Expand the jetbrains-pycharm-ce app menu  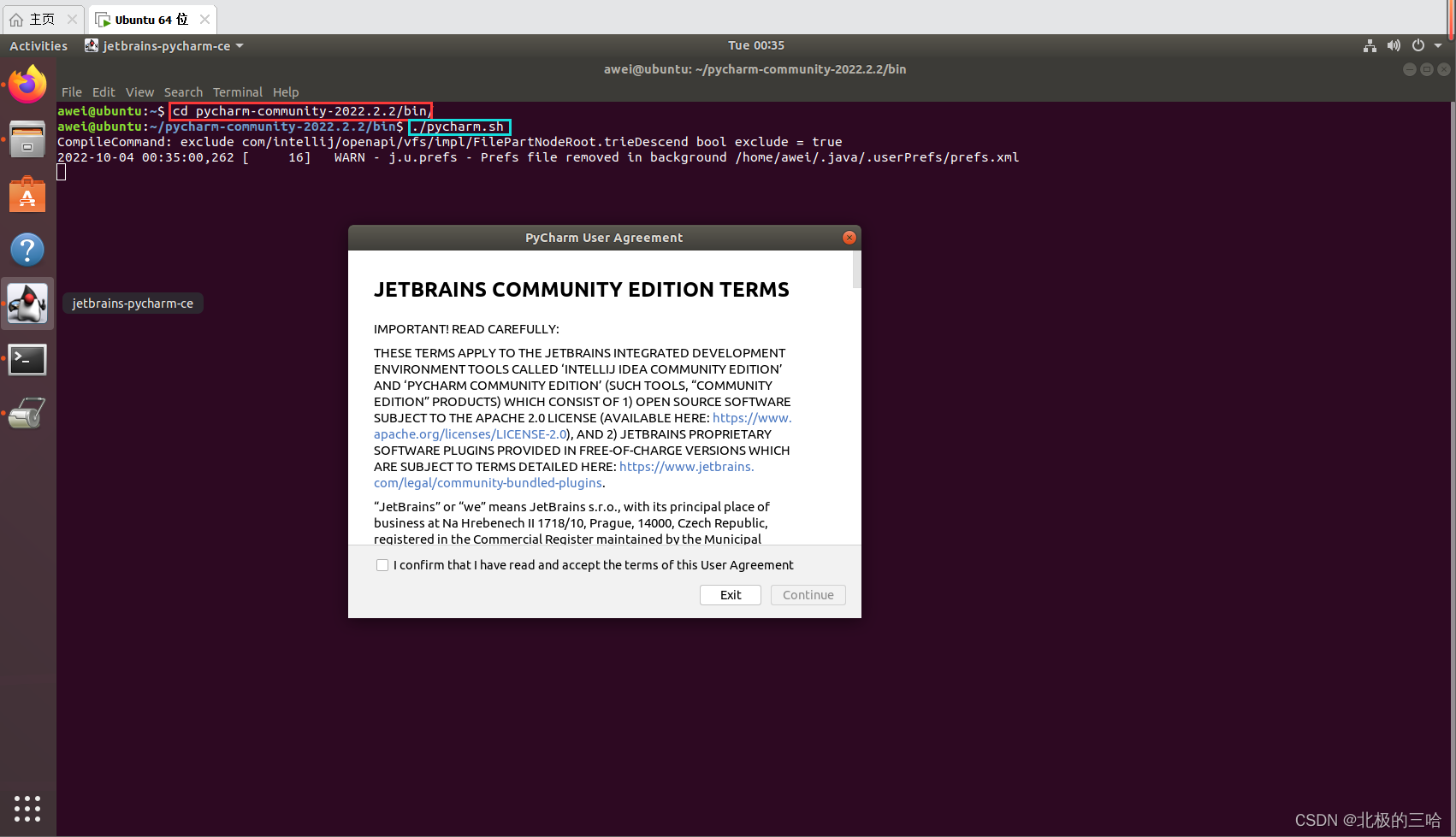point(164,45)
